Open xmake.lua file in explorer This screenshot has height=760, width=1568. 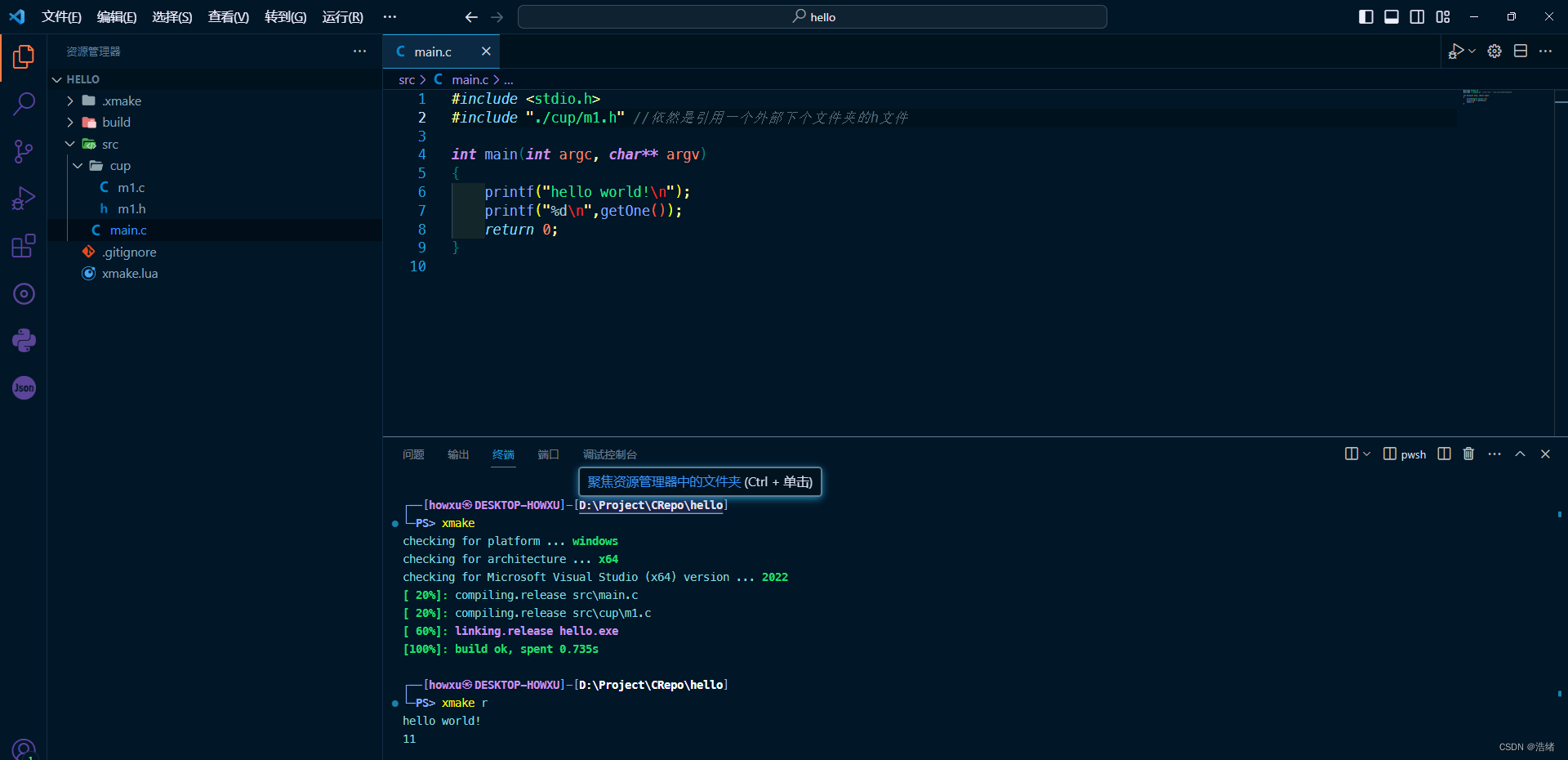pyautogui.click(x=129, y=274)
